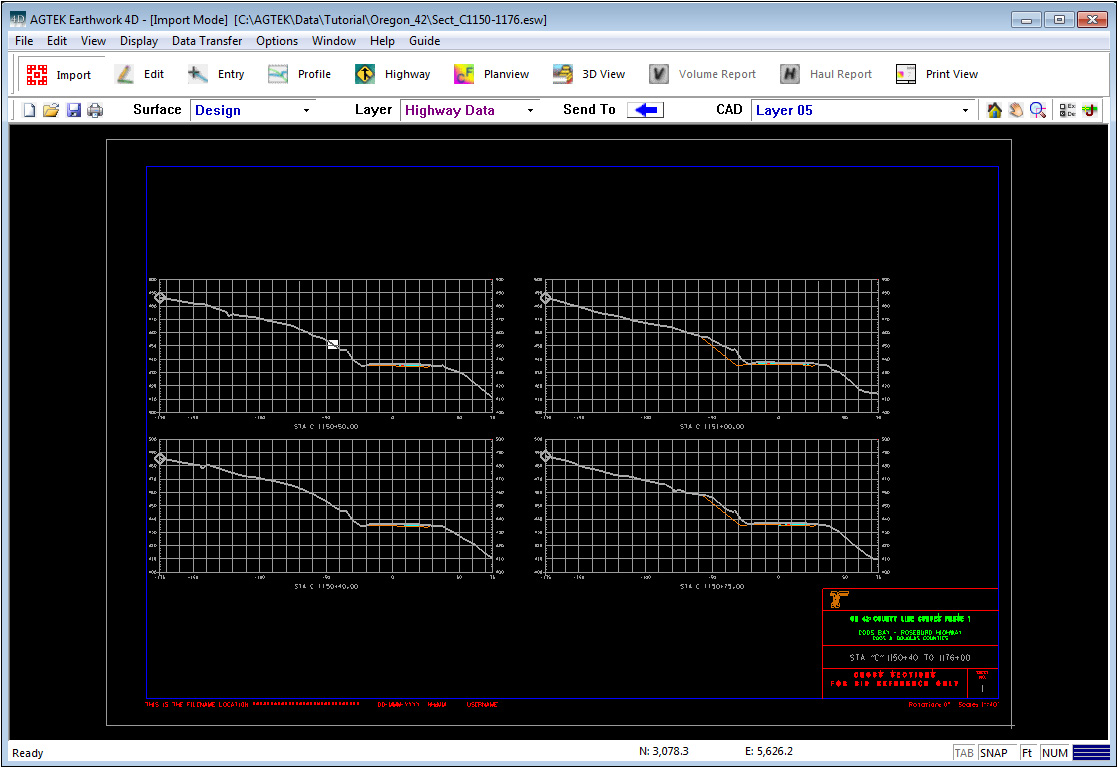Open the Guide menu
The height and width of the screenshot is (768, 1118).
click(x=424, y=41)
